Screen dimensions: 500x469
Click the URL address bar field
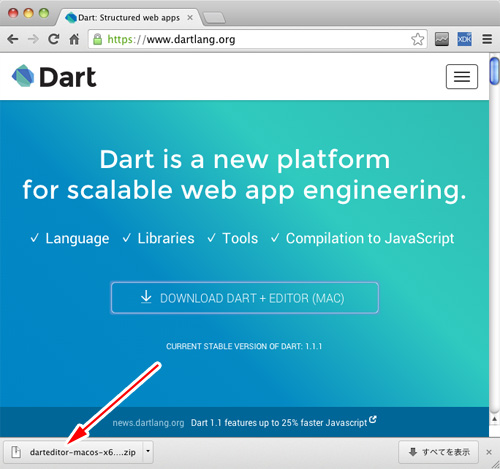click(x=257, y=39)
